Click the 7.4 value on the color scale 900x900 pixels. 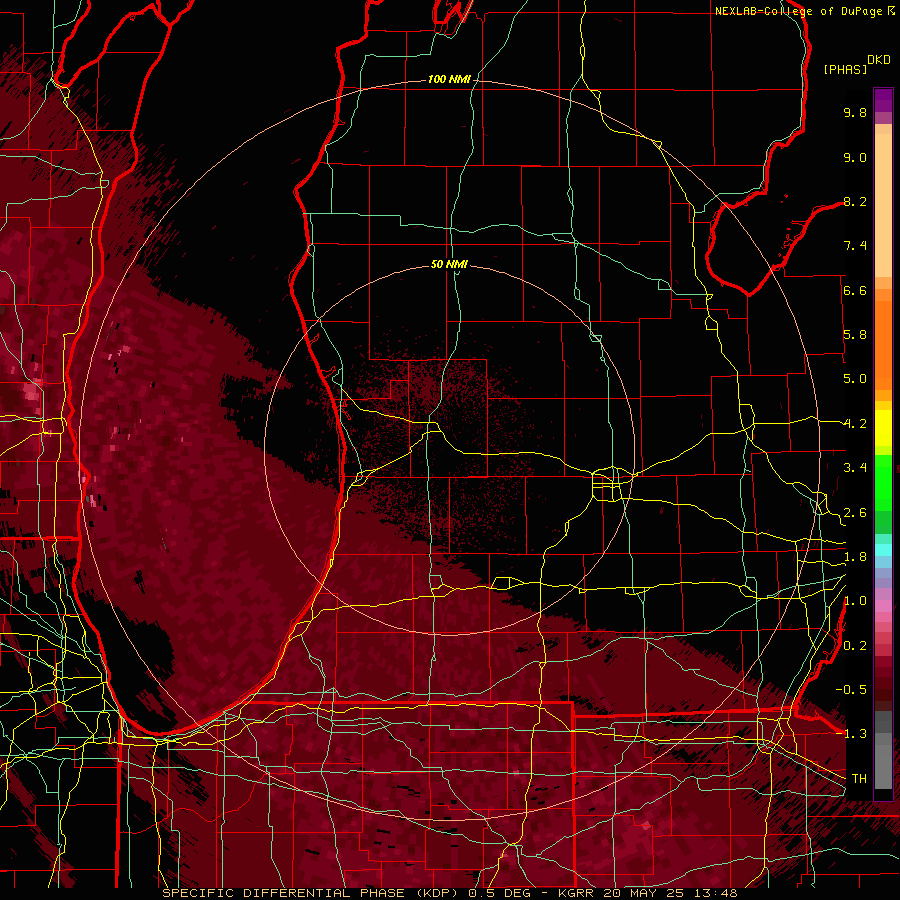click(855, 246)
